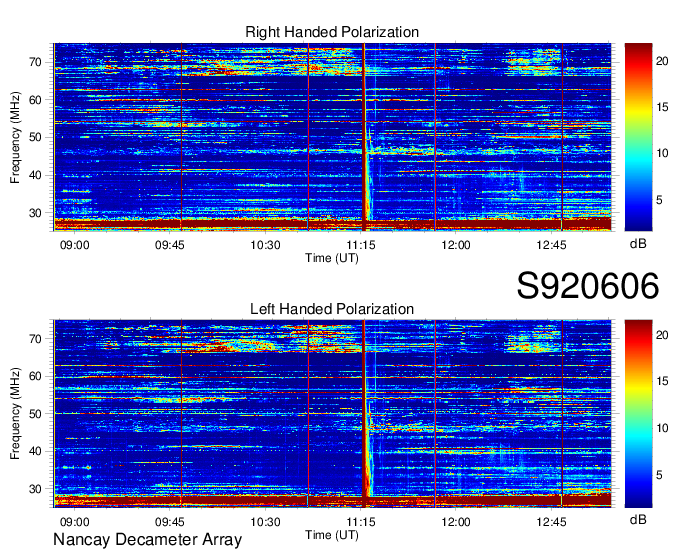
Task: Click the 30 MHz tick of left-handed plot
Action: coord(35,489)
